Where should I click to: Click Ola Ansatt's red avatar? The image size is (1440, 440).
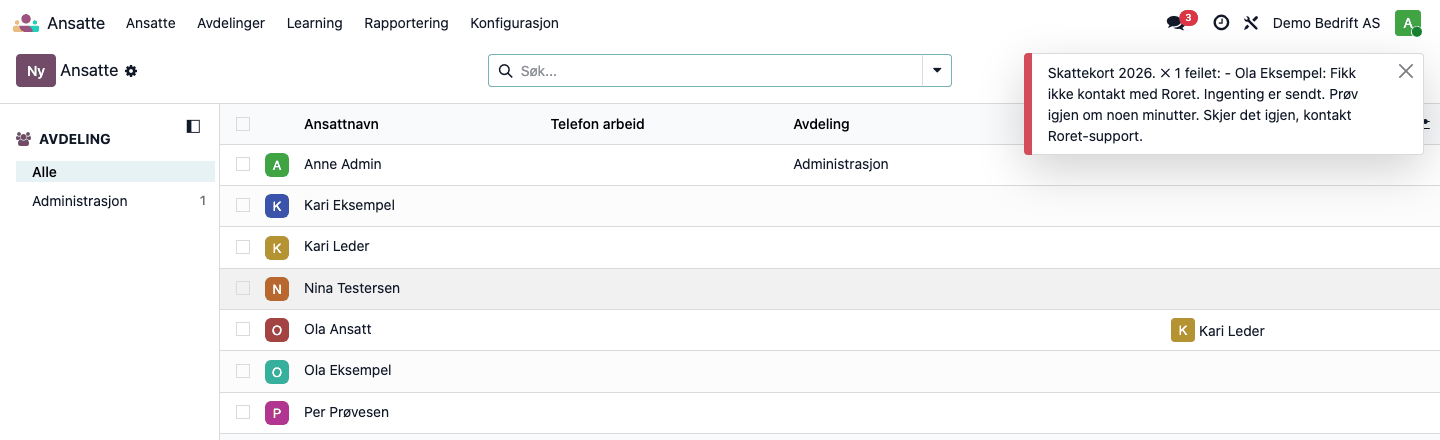(277, 329)
